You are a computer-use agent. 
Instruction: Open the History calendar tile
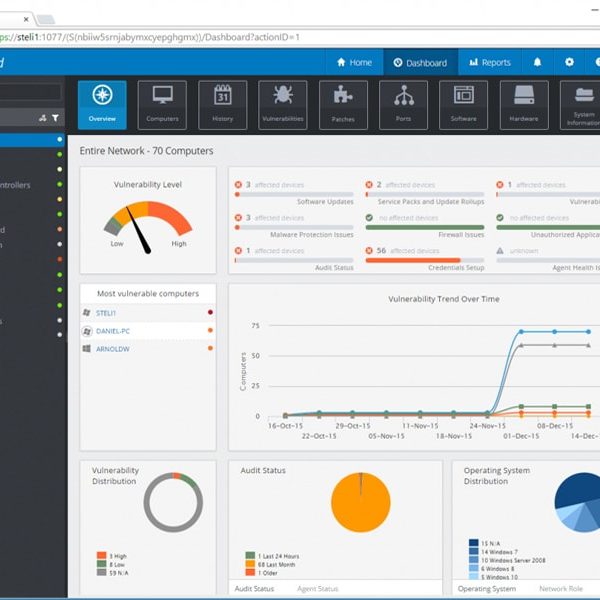pyautogui.click(x=223, y=105)
